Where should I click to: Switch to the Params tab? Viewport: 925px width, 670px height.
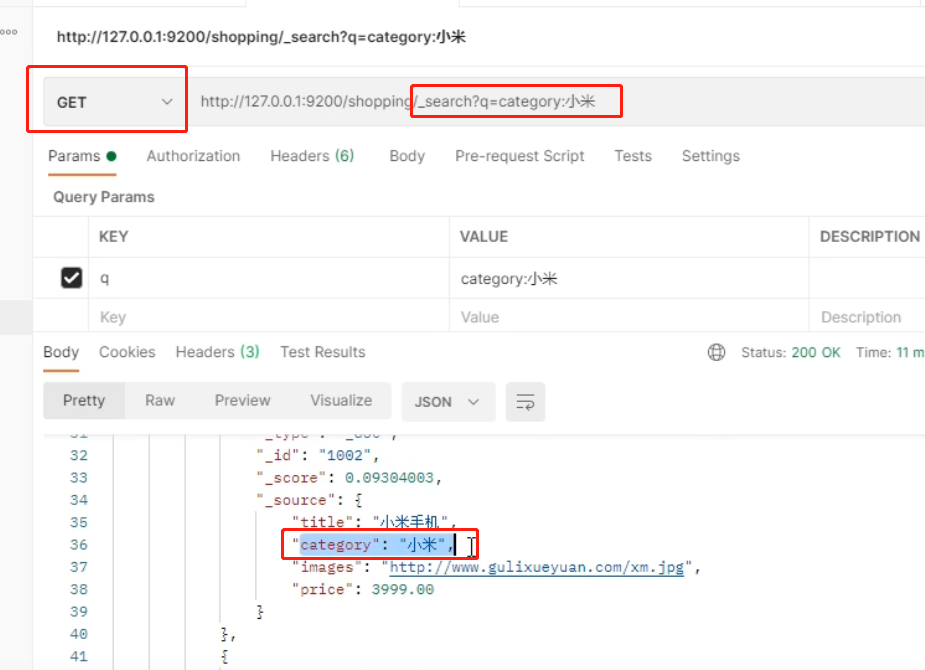tap(82, 156)
